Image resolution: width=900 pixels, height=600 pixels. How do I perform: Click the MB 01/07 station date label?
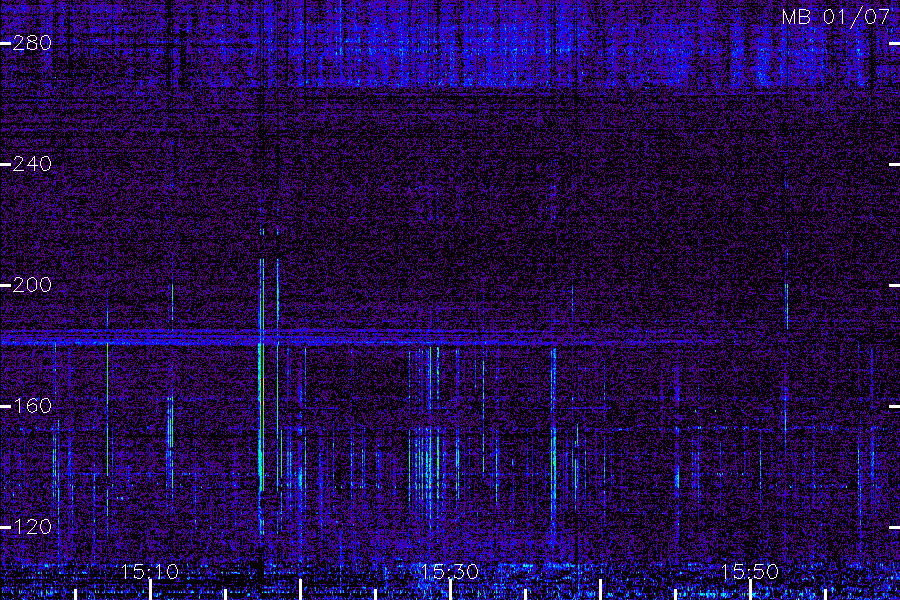[x=836, y=17]
